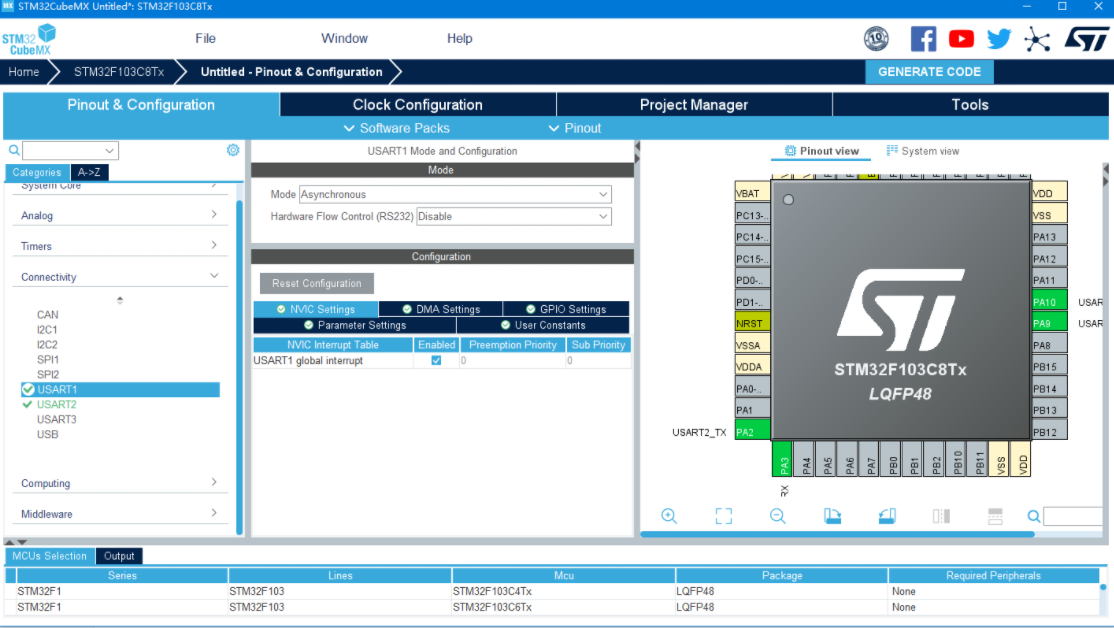Click the pin search magnifier icon
Screen dimensions: 1114x628
[1034, 516]
